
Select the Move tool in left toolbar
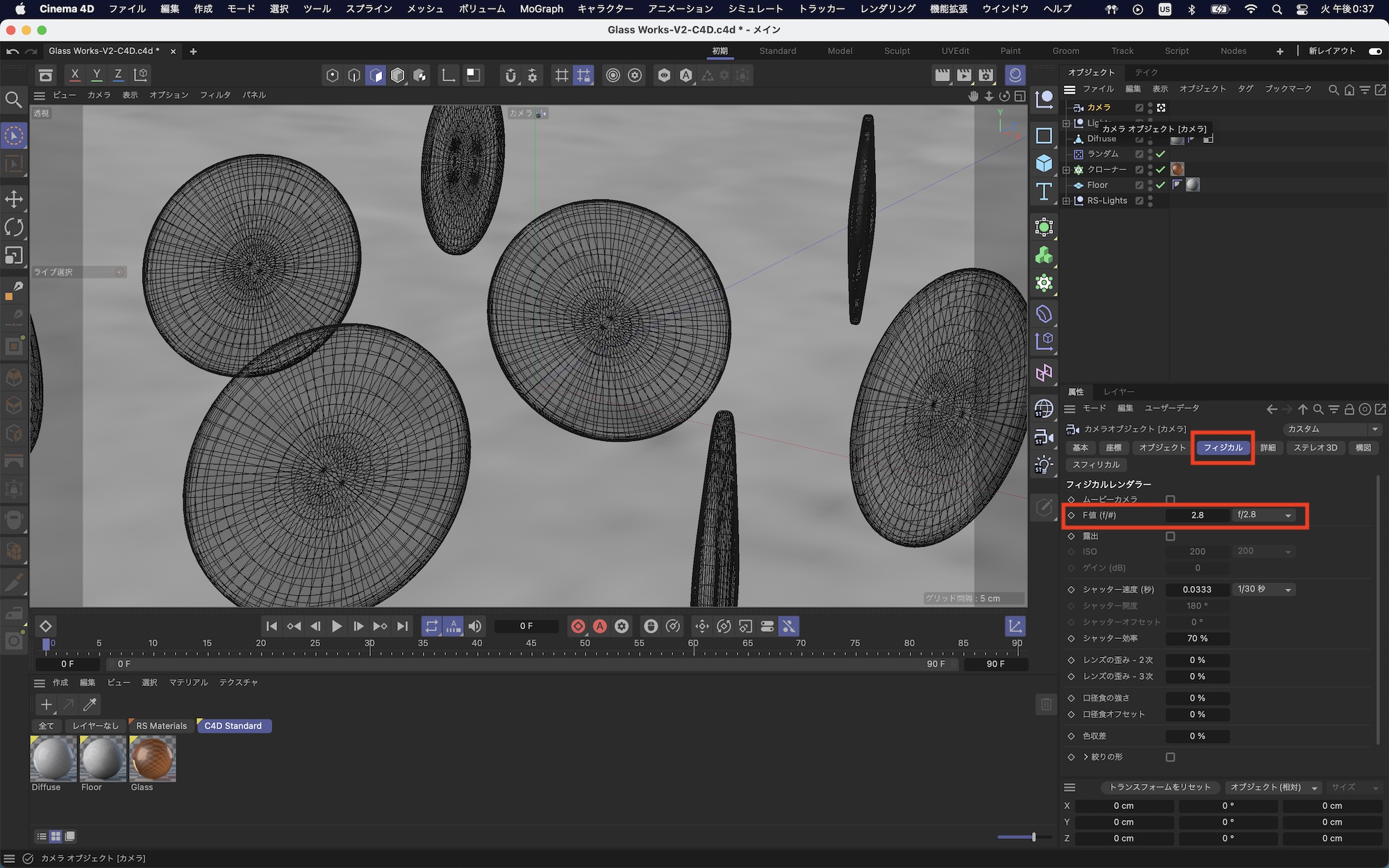click(x=14, y=199)
